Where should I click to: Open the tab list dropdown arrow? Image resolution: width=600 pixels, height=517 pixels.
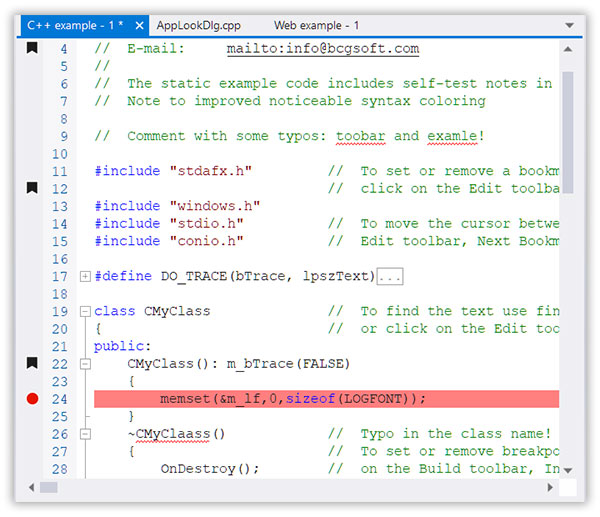point(571,25)
